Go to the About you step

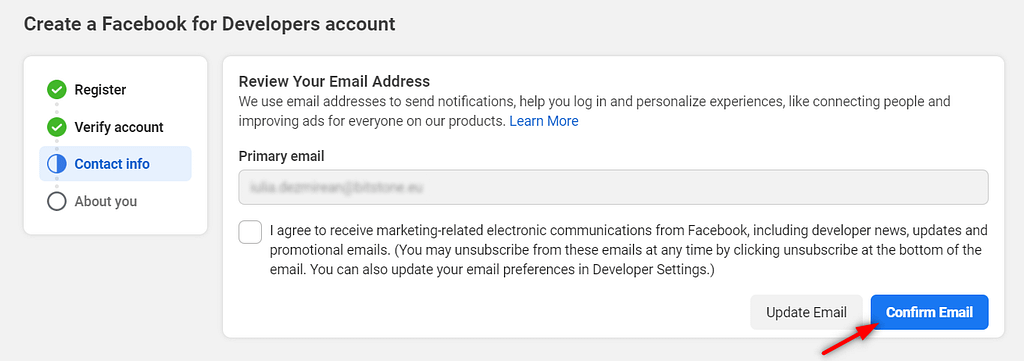coord(106,201)
